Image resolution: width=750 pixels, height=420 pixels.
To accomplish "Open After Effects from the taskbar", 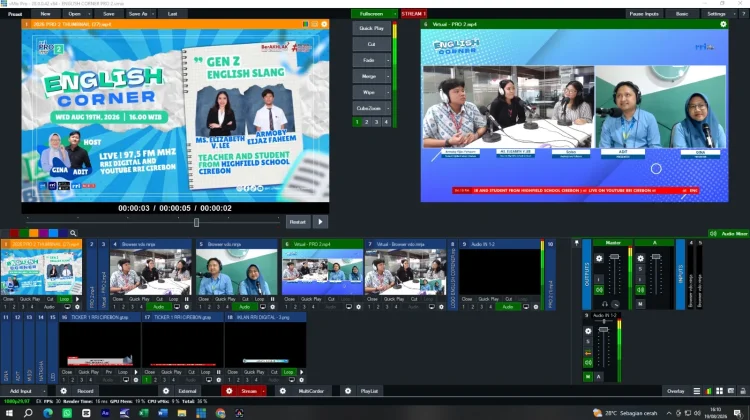I will pyautogui.click(x=105, y=413).
